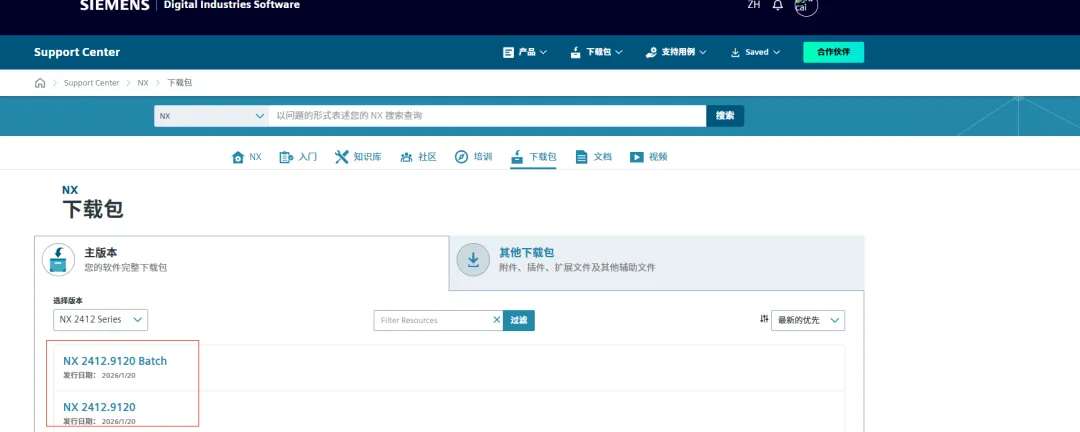Click the 下载包 page heading
This screenshot has width=1080, height=432.
coord(93,209)
